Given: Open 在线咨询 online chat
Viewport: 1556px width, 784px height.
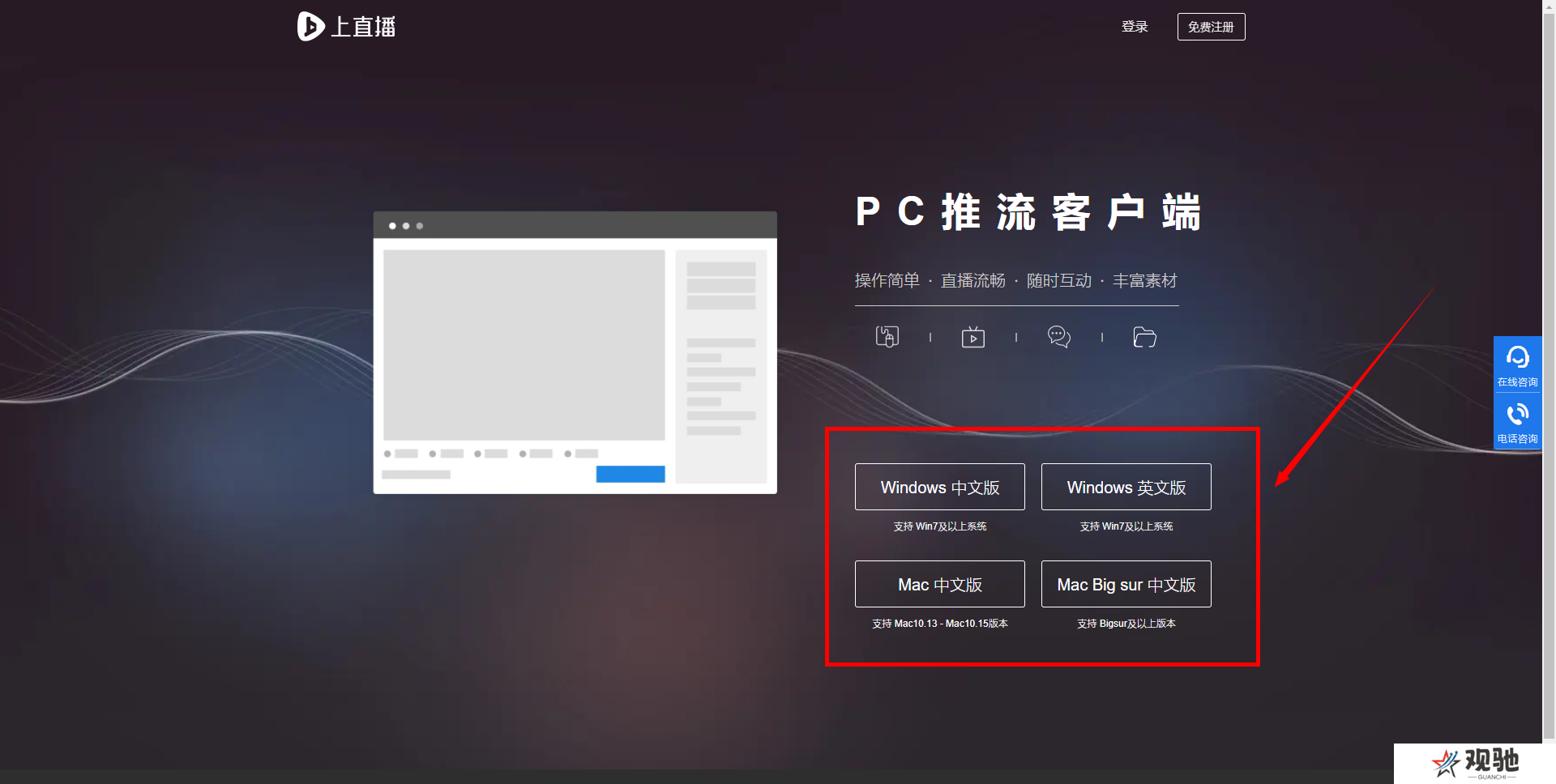Looking at the screenshot, I should [1517, 365].
